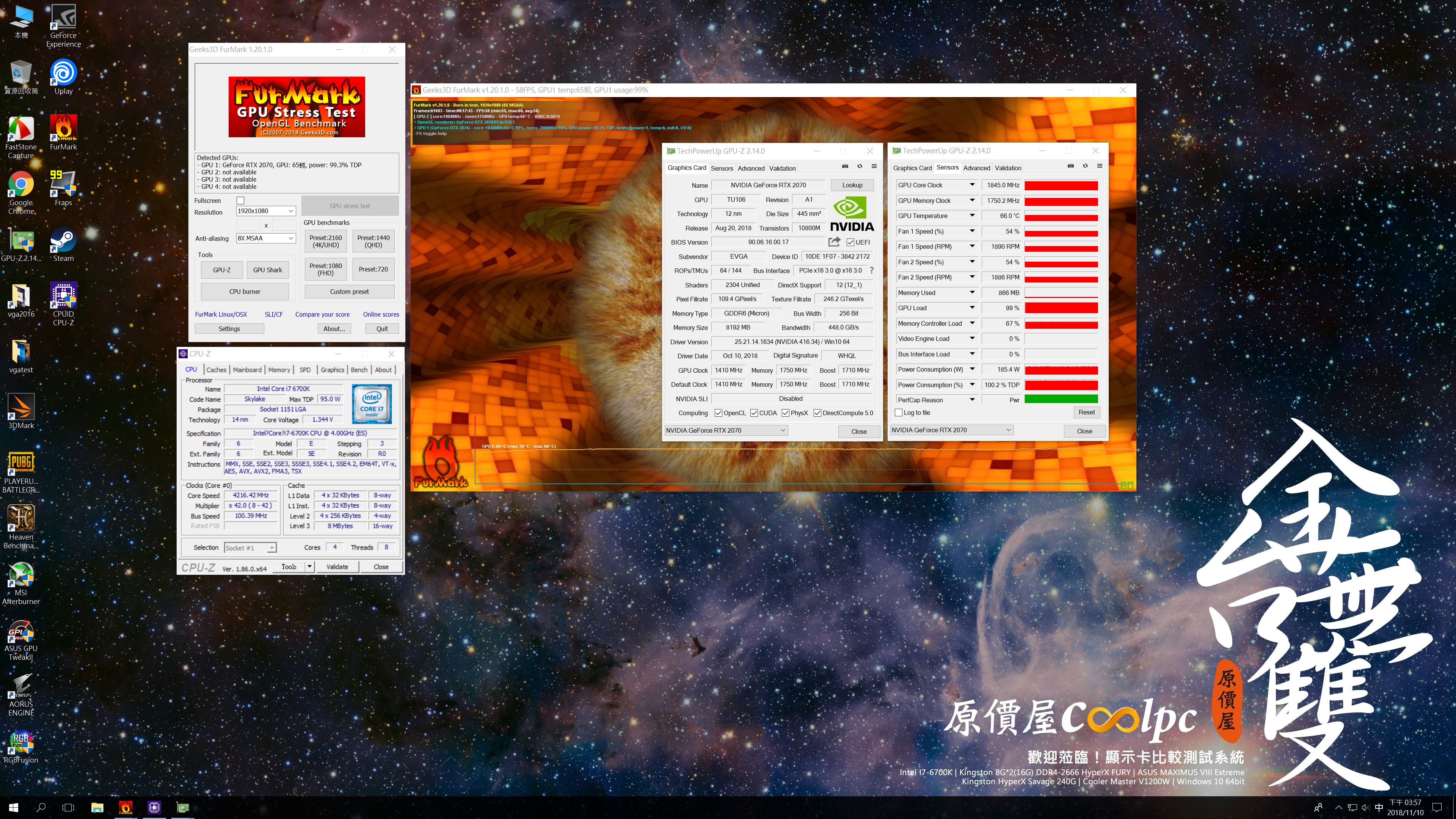Open the FurMark desktop shortcut

[63, 132]
